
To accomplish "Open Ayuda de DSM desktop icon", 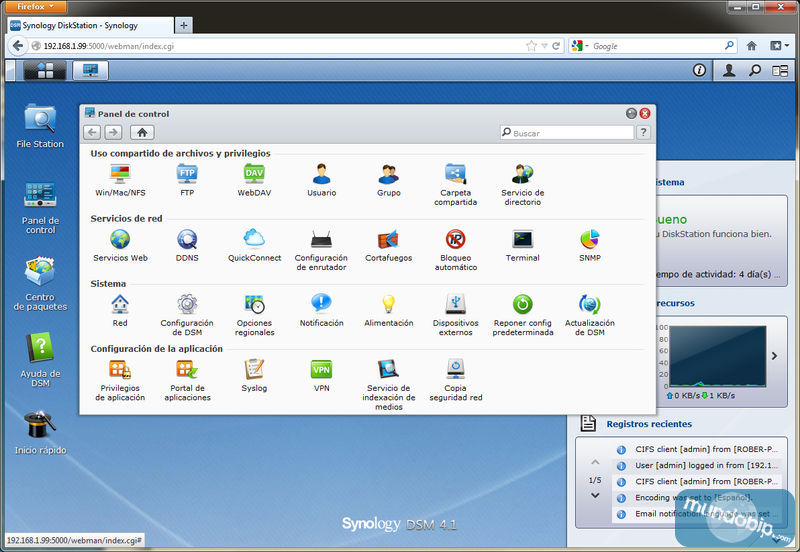I will coord(40,360).
